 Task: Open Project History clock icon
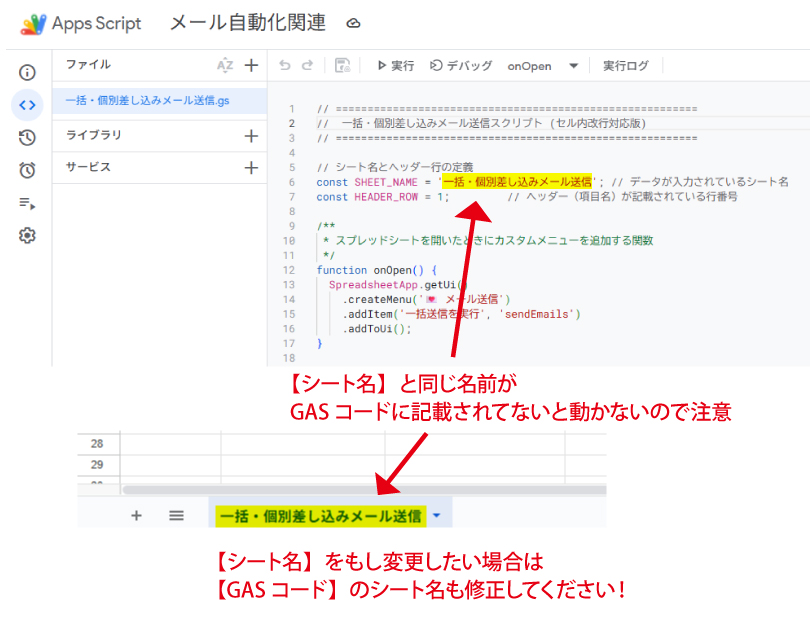(27, 138)
